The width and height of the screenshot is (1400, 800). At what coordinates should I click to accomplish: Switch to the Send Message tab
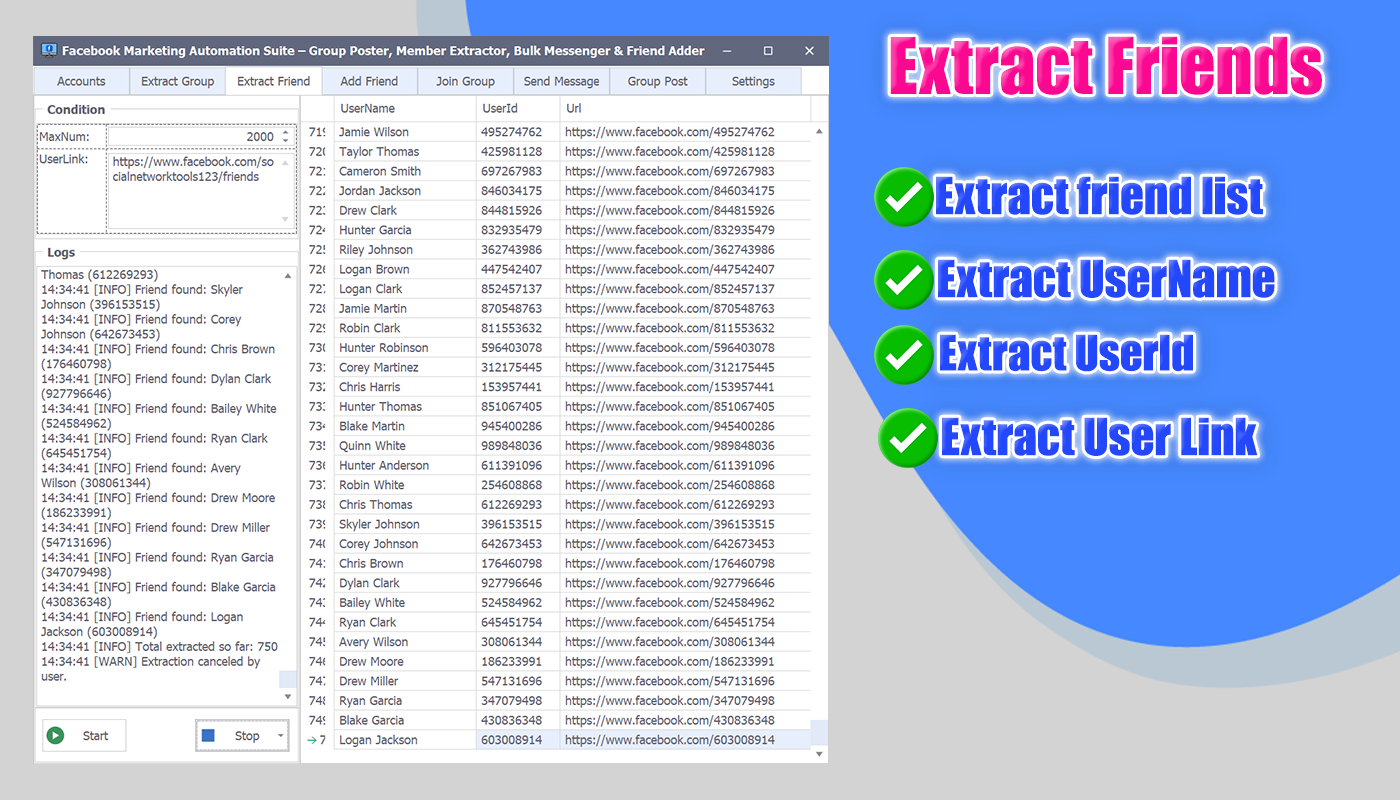pyautogui.click(x=561, y=81)
